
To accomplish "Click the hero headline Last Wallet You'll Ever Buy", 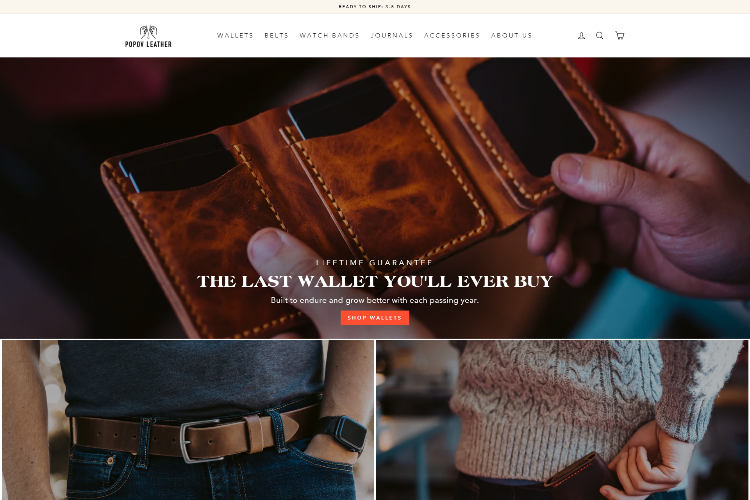I will point(375,281).
